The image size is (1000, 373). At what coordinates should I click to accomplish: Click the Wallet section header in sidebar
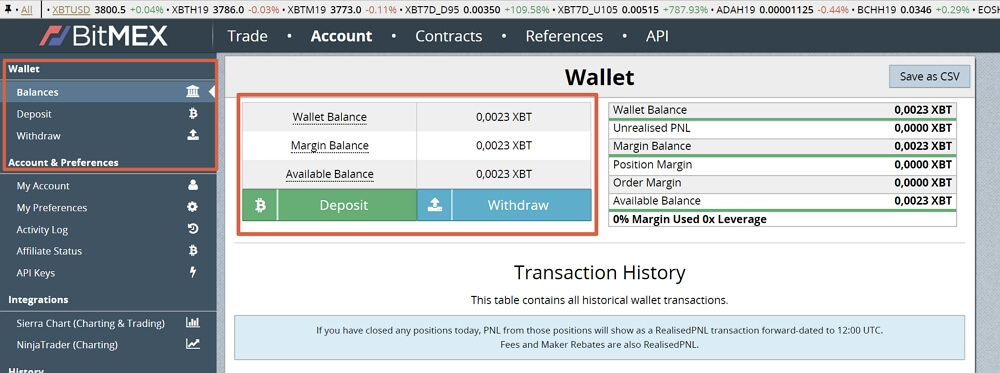24,69
